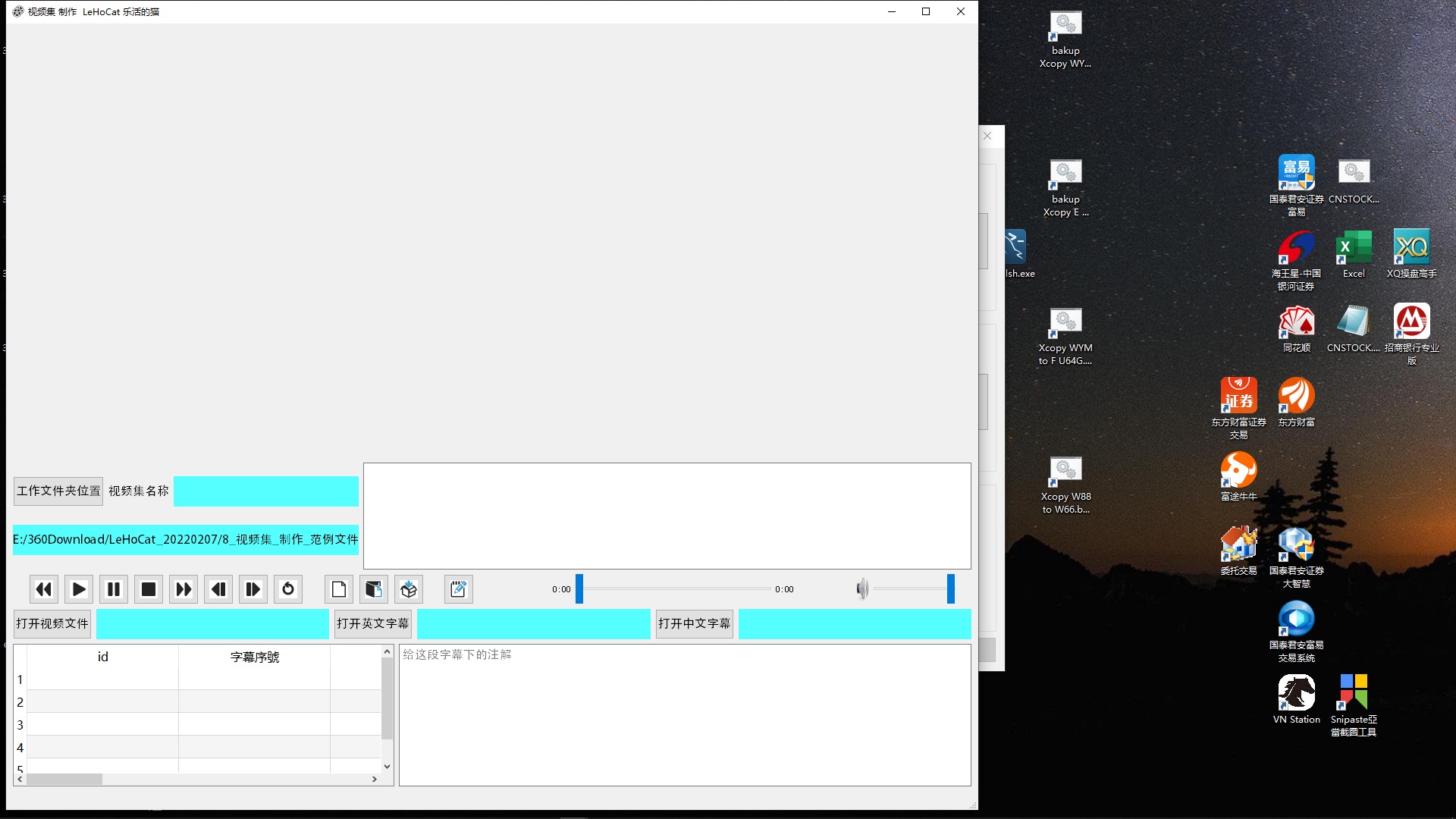
Task: Click 打开中文字幕 button
Action: (694, 623)
